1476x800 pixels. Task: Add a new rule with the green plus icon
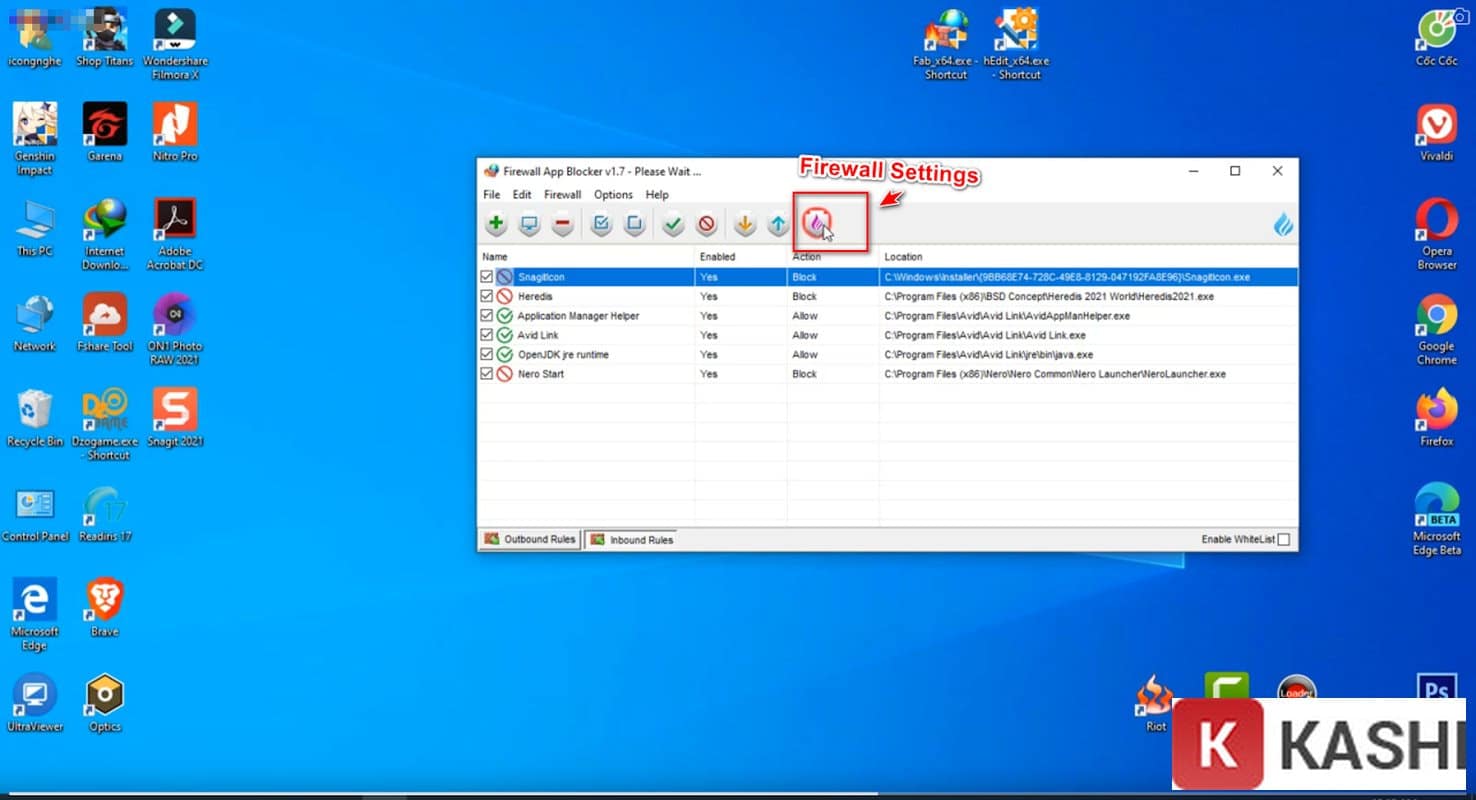click(x=495, y=224)
